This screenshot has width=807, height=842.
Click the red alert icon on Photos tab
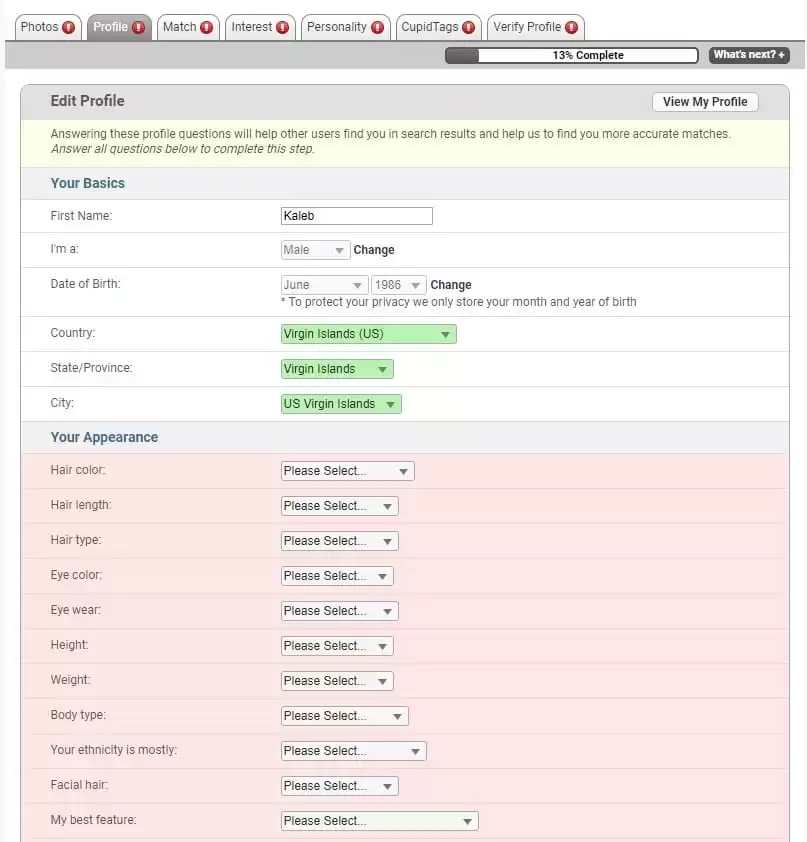pos(69,27)
